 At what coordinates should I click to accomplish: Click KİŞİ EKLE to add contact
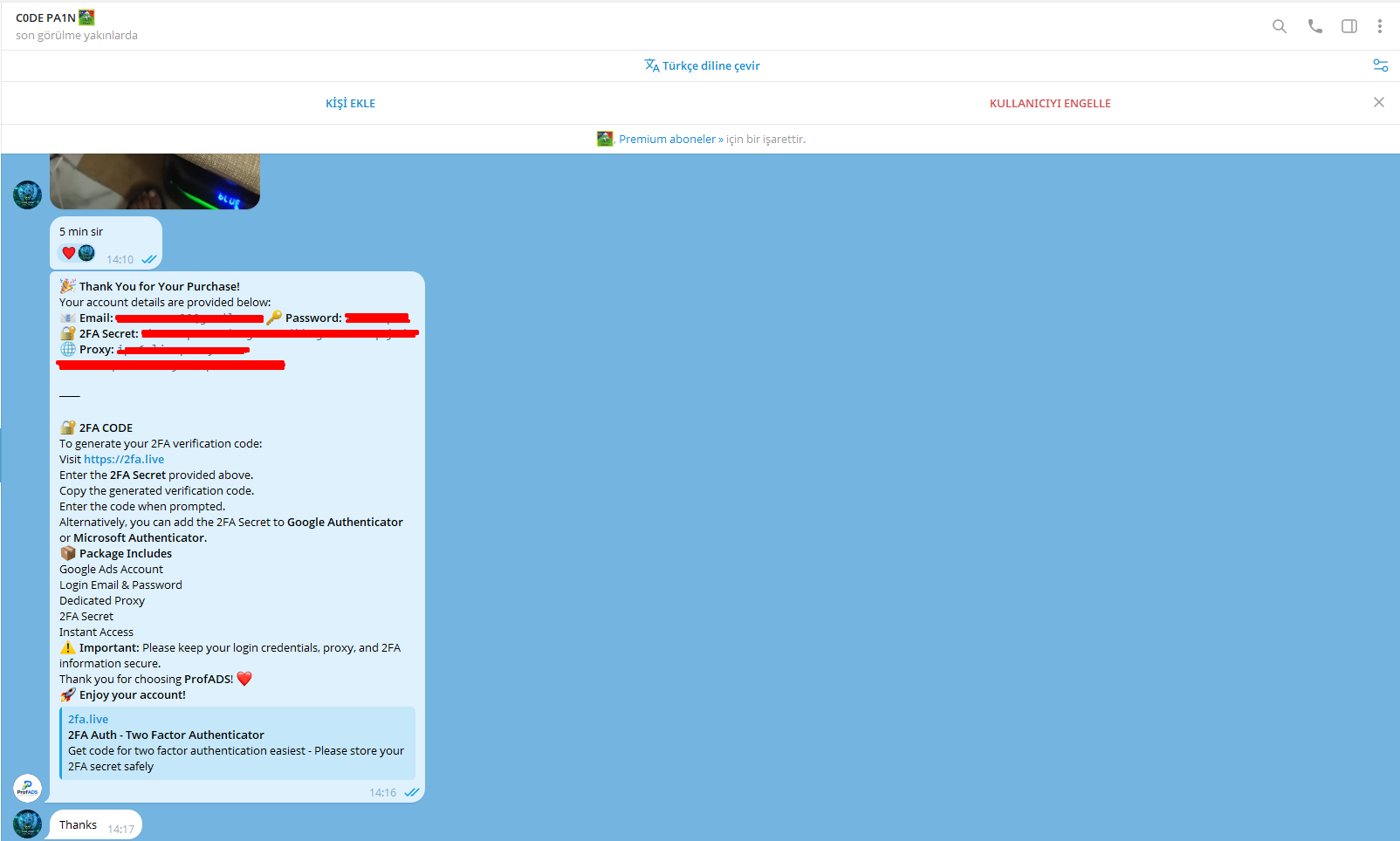pyautogui.click(x=351, y=103)
